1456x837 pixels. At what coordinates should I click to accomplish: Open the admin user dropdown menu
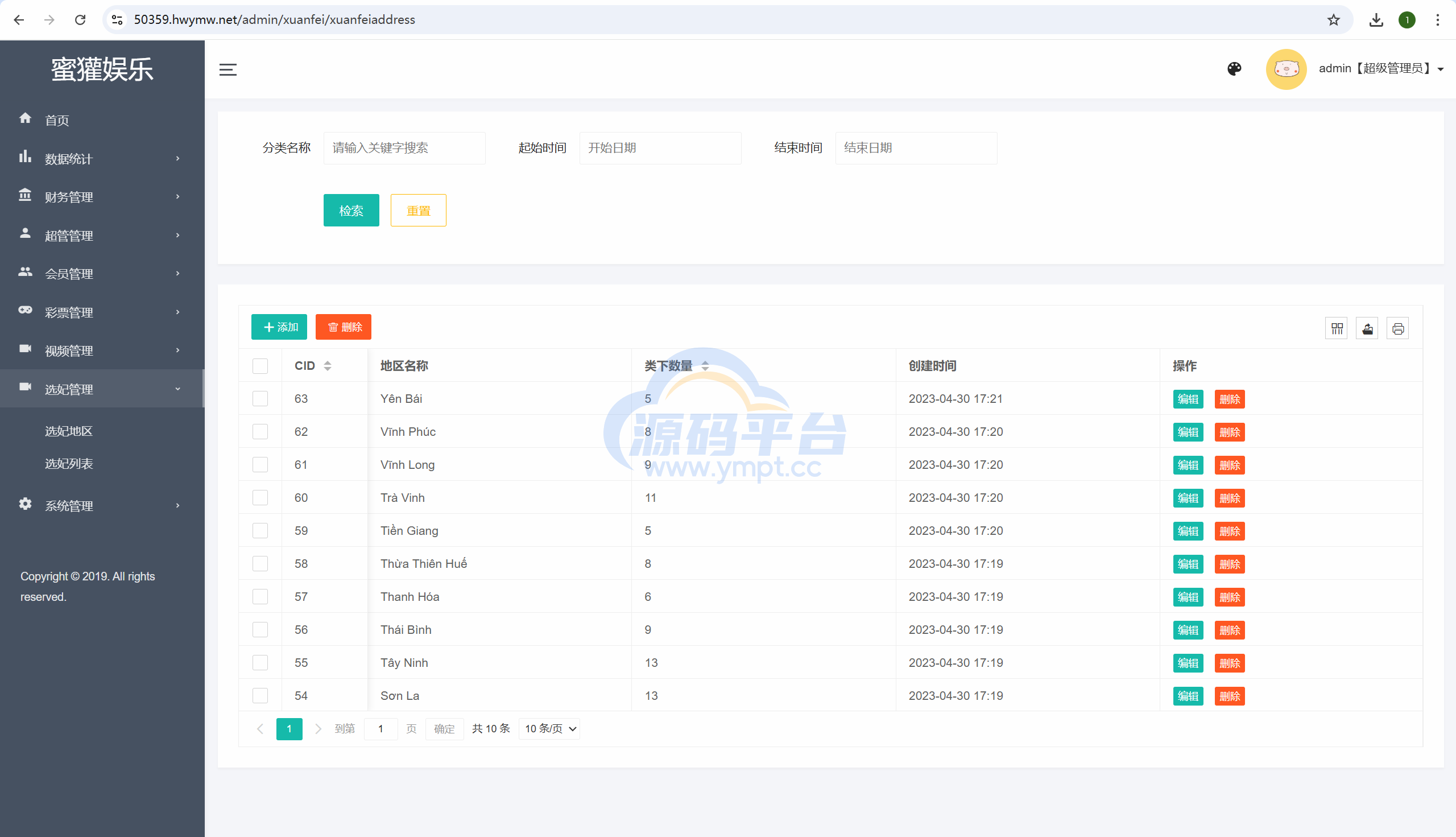click(x=1381, y=68)
